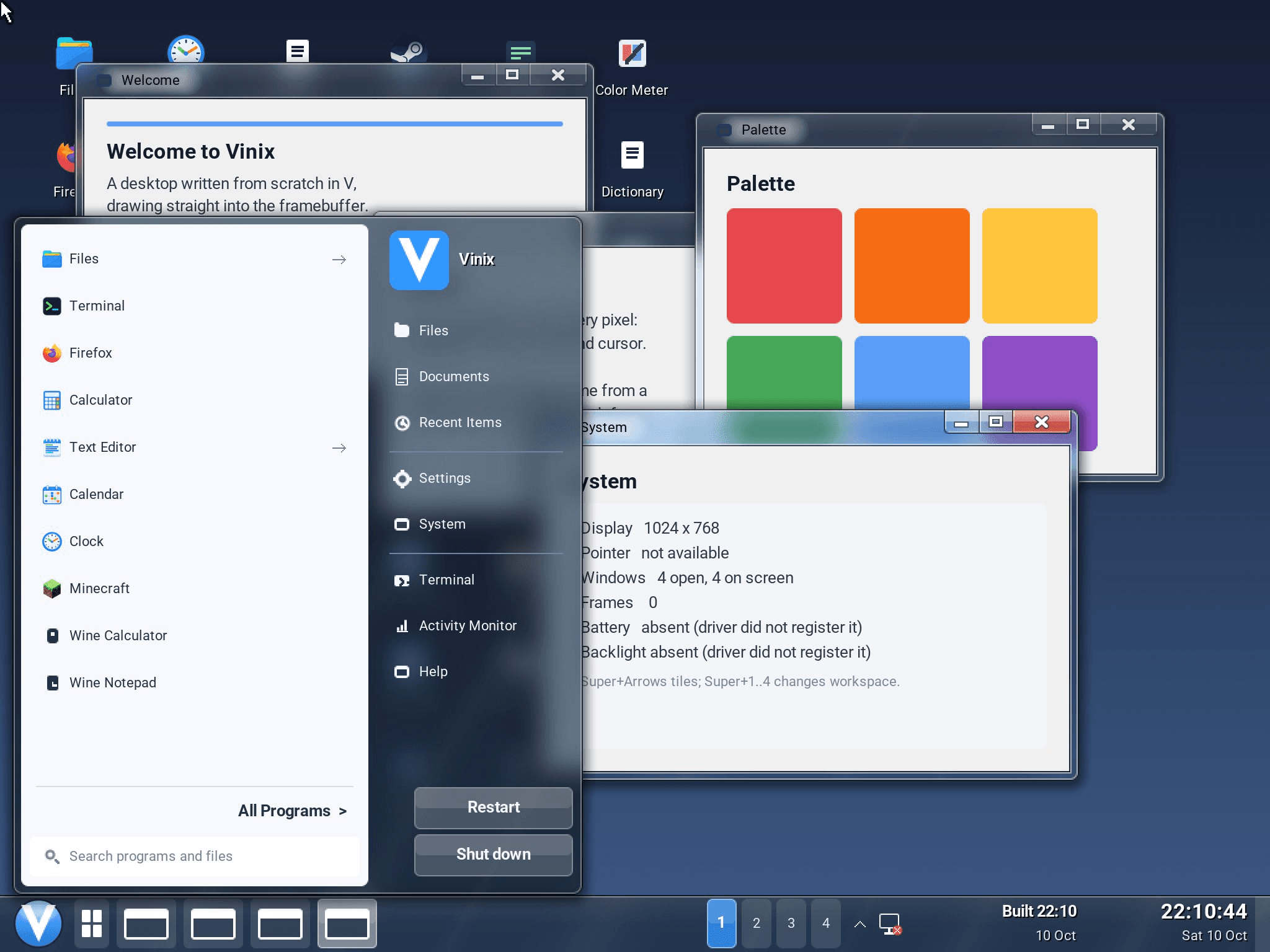This screenshot has height=952, width=1270.
Task: Show hidden tray icons chevron
Action: tap(859, 924)
